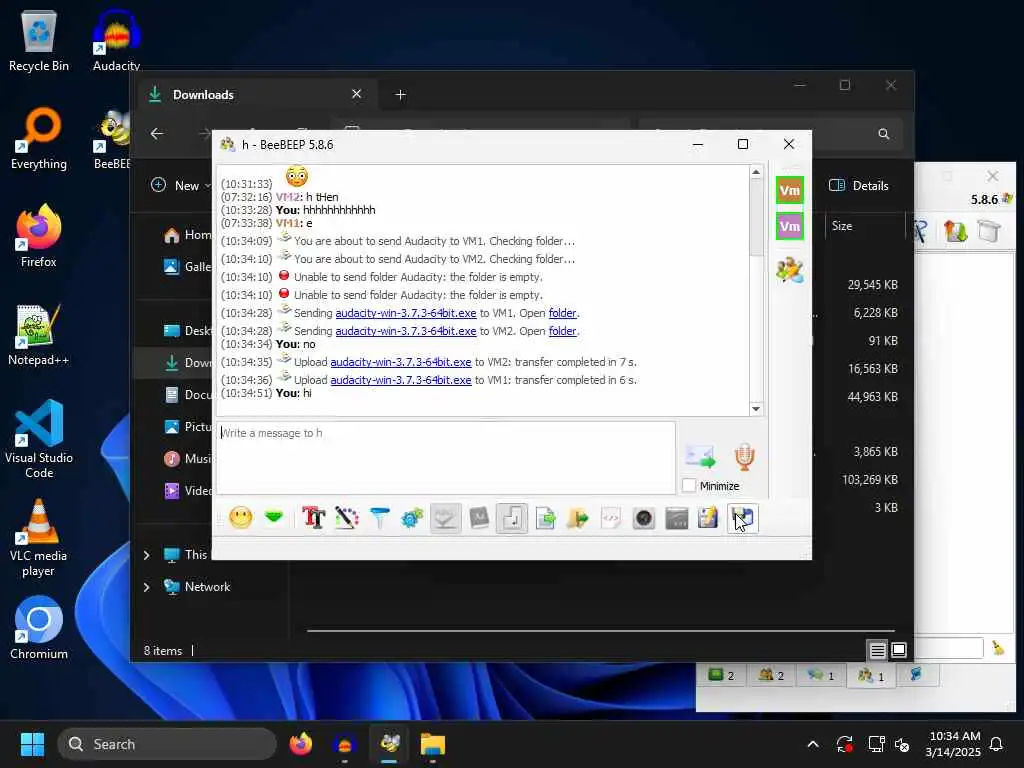
Task: Click the Firefox icon in the taskbar
Action: (x=300, y=744)
